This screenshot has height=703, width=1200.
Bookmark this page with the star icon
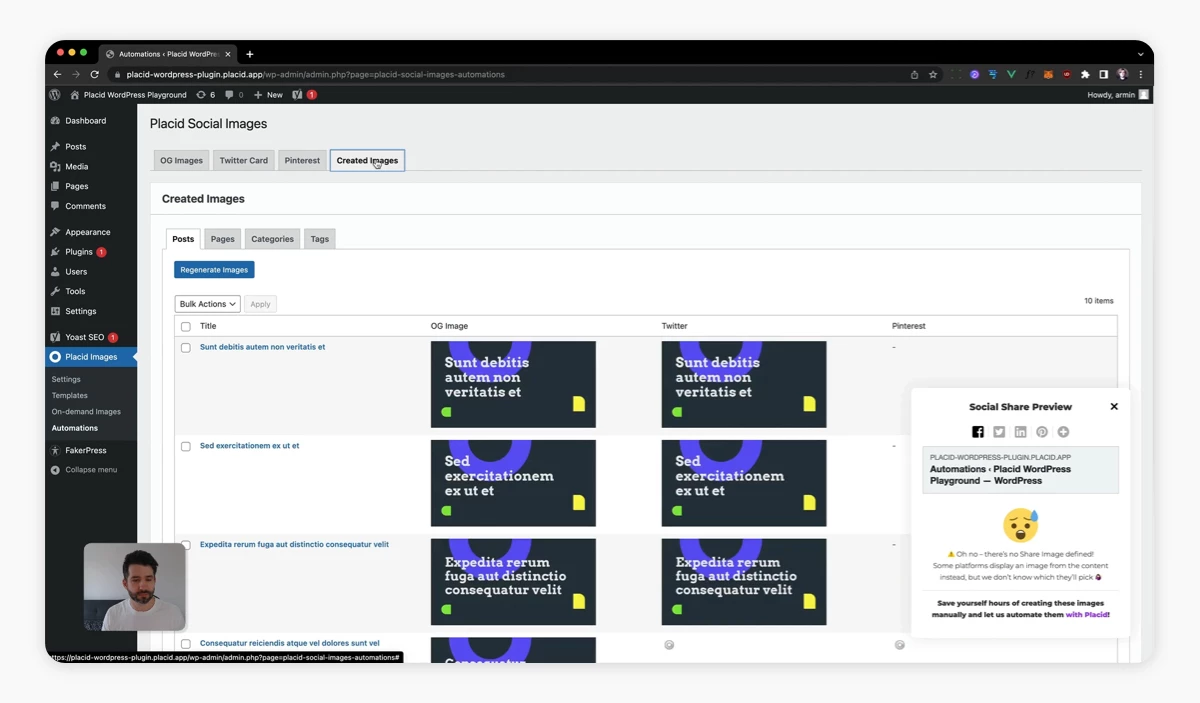point(933,74)
